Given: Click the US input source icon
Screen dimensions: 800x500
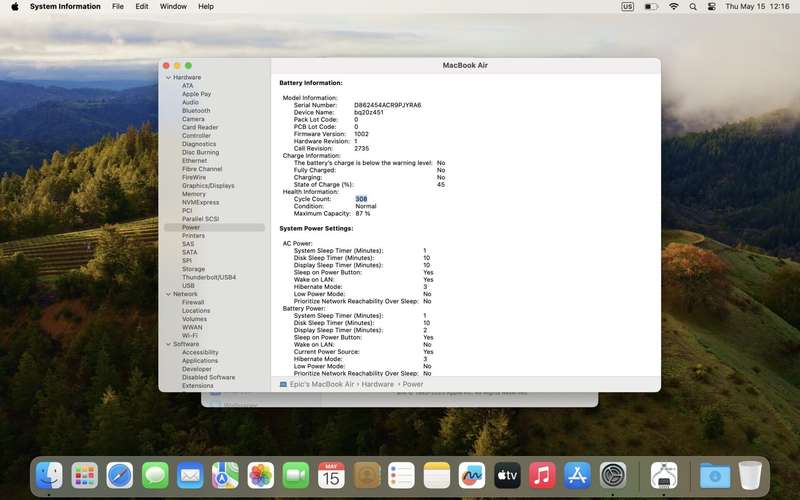Looking at the screenshot, I should [x=628, y=7].
